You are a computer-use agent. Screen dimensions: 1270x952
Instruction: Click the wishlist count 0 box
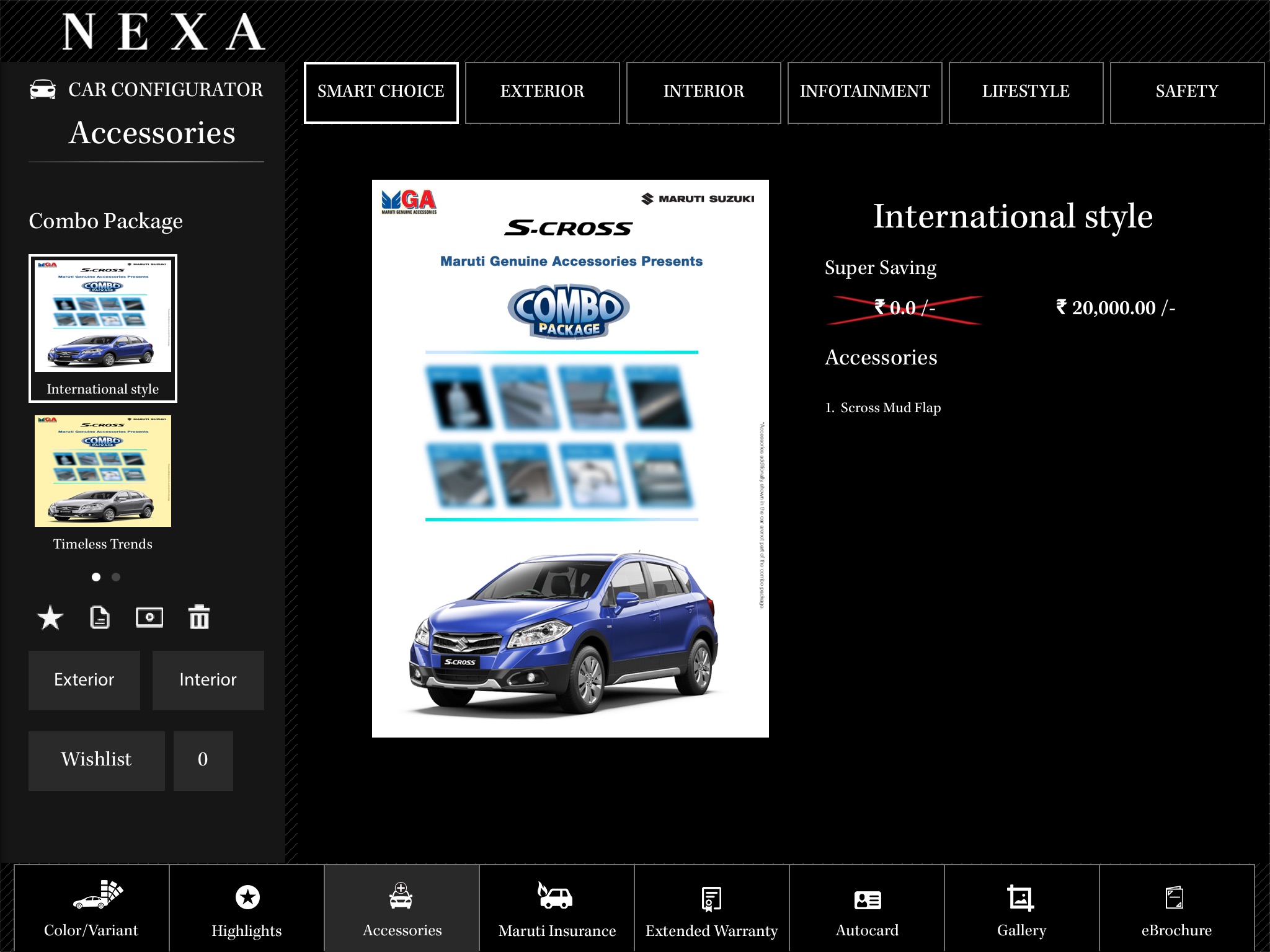click(203, 760)
